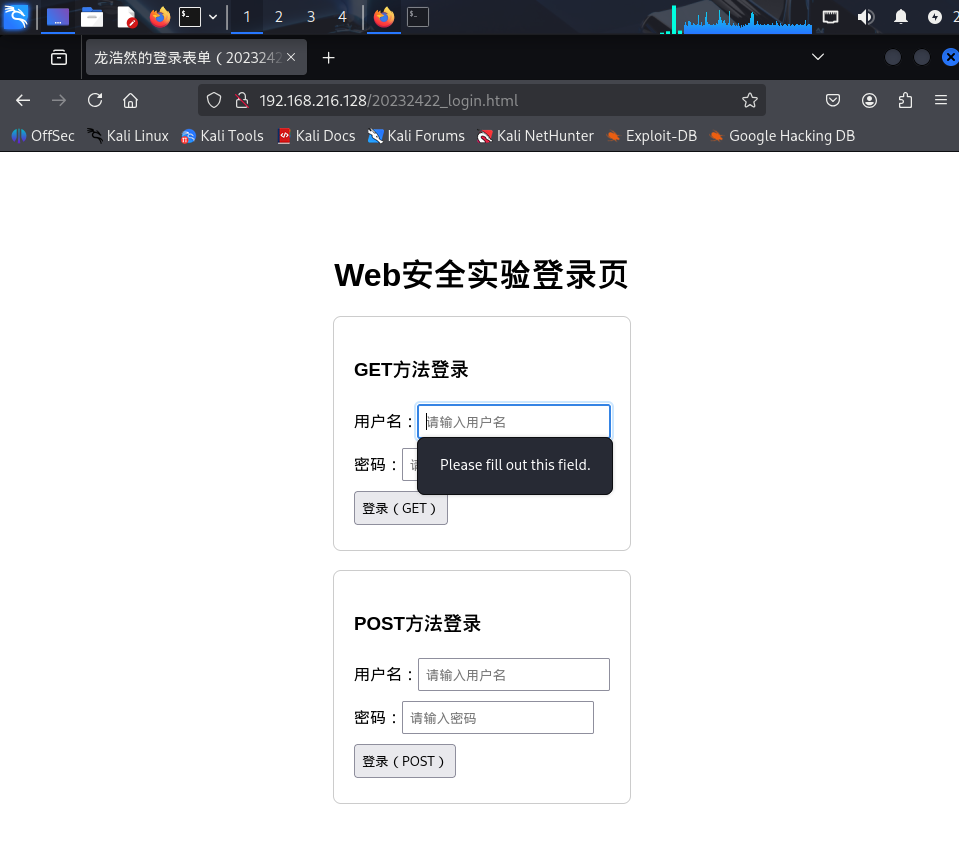The height and width of the screenshot is (852, 959).
Task: Open the Kali applications menu icon
Action: click(16, 17)
